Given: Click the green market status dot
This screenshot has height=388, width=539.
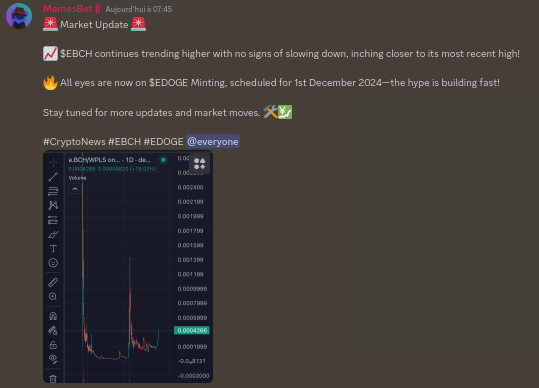Looking at the screenshot, I should tap(163, 160).
